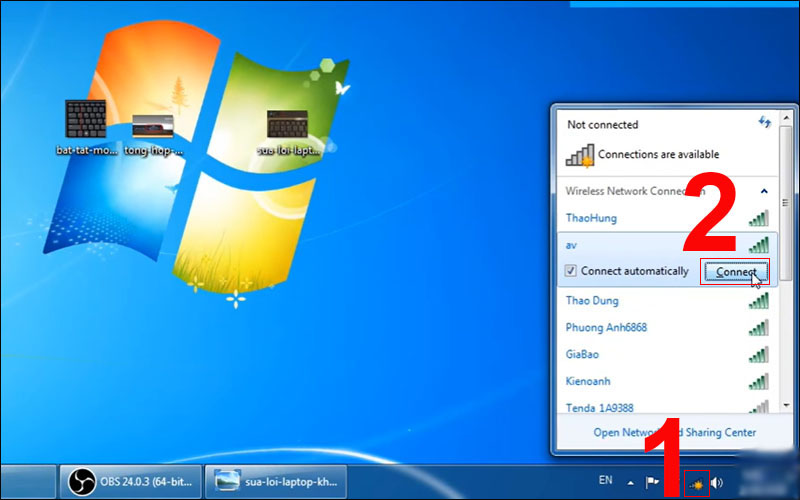Viewport: 800px width, 500px height.
Task: Select the GiaBao network
Action: tap(667, 355)
